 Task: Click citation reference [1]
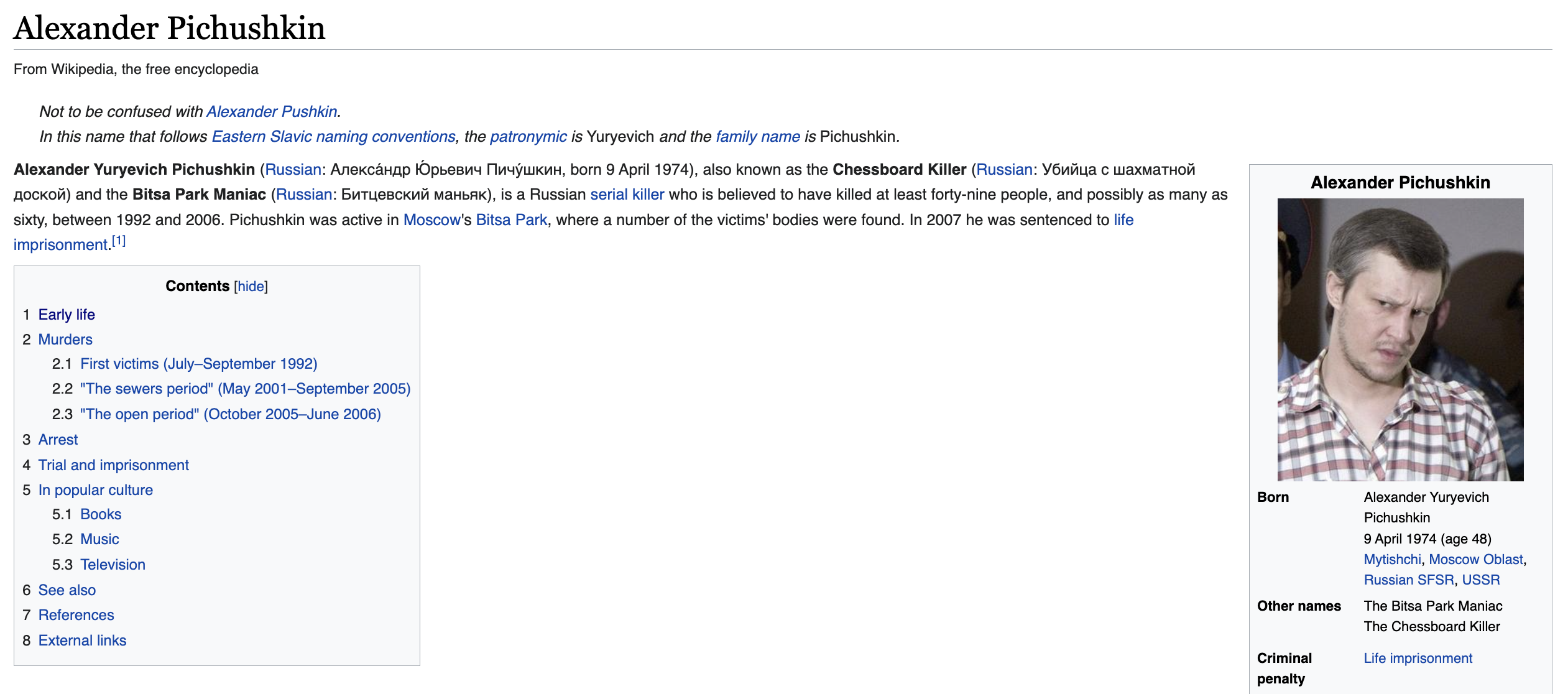pyautogui.click(x=119, y=241)
